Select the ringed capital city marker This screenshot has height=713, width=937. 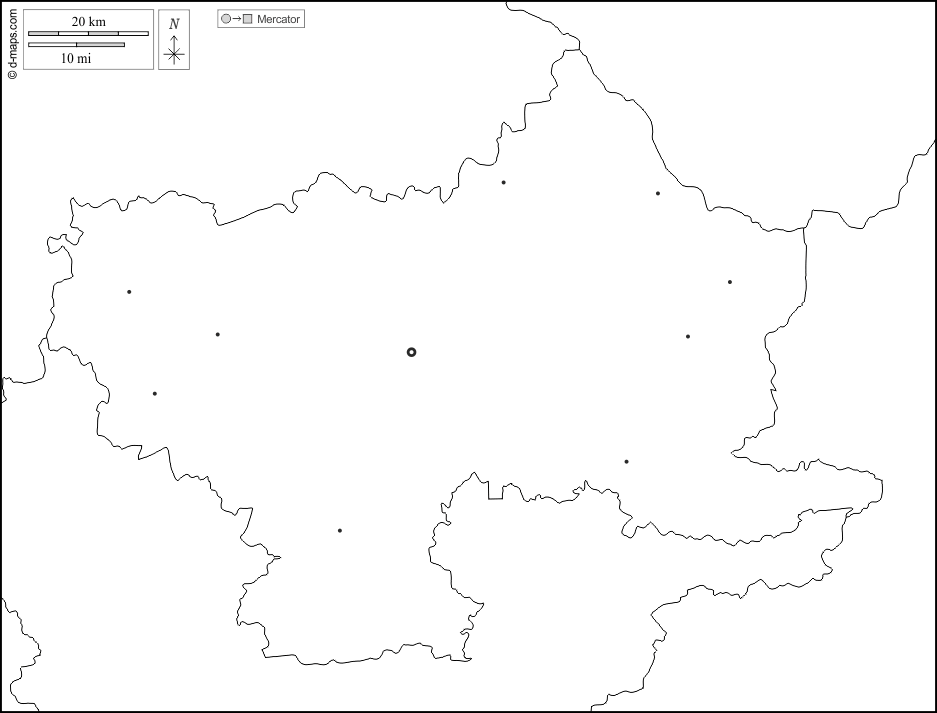tap(411, 352)
